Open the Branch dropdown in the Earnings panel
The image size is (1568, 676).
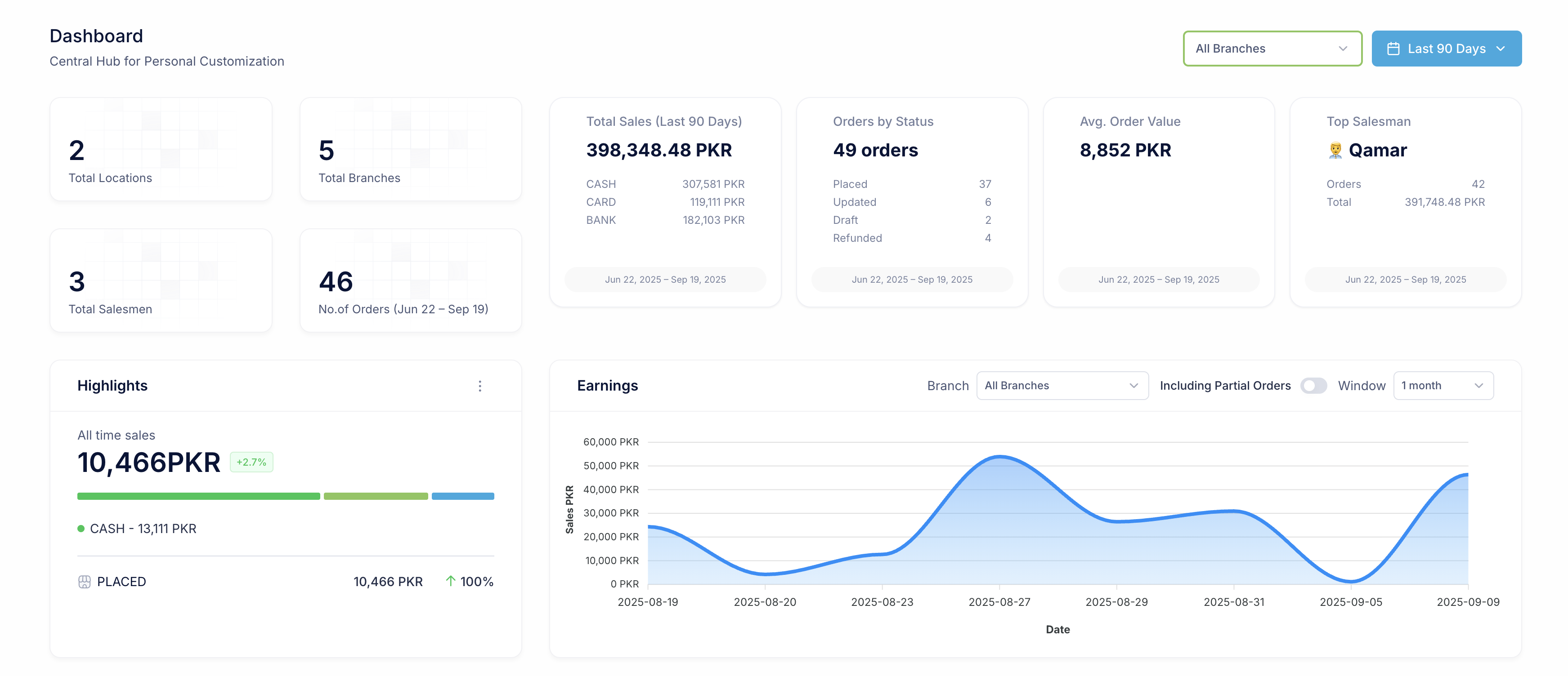tap(1062, 385)
